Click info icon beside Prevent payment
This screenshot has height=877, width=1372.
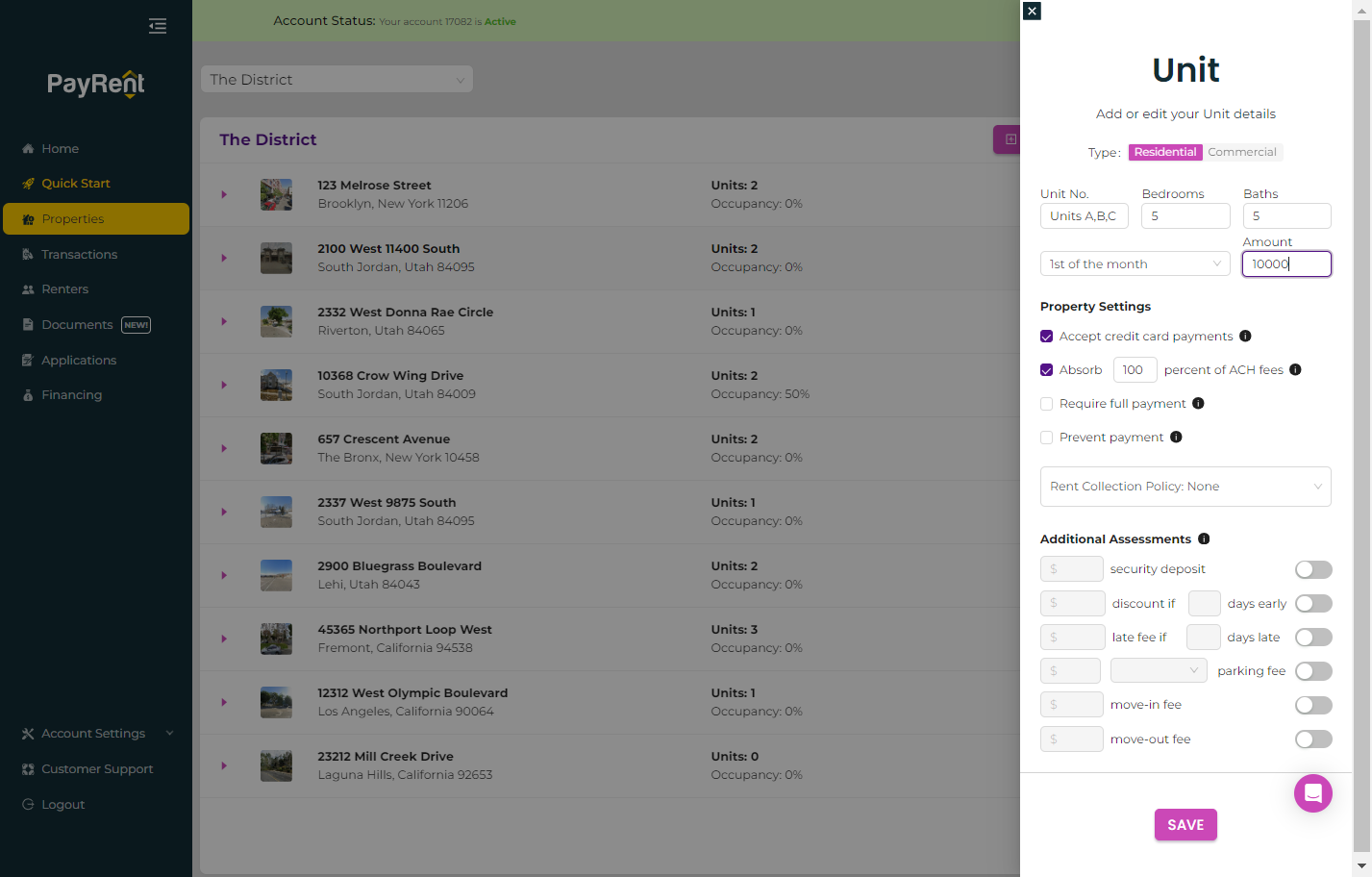[1176, 438]
